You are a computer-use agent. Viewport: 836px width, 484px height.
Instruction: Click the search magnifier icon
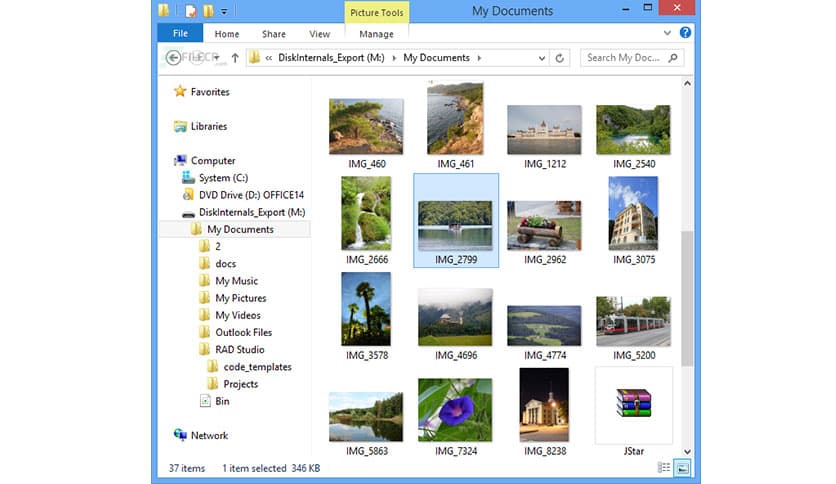[x=673, y=58]
